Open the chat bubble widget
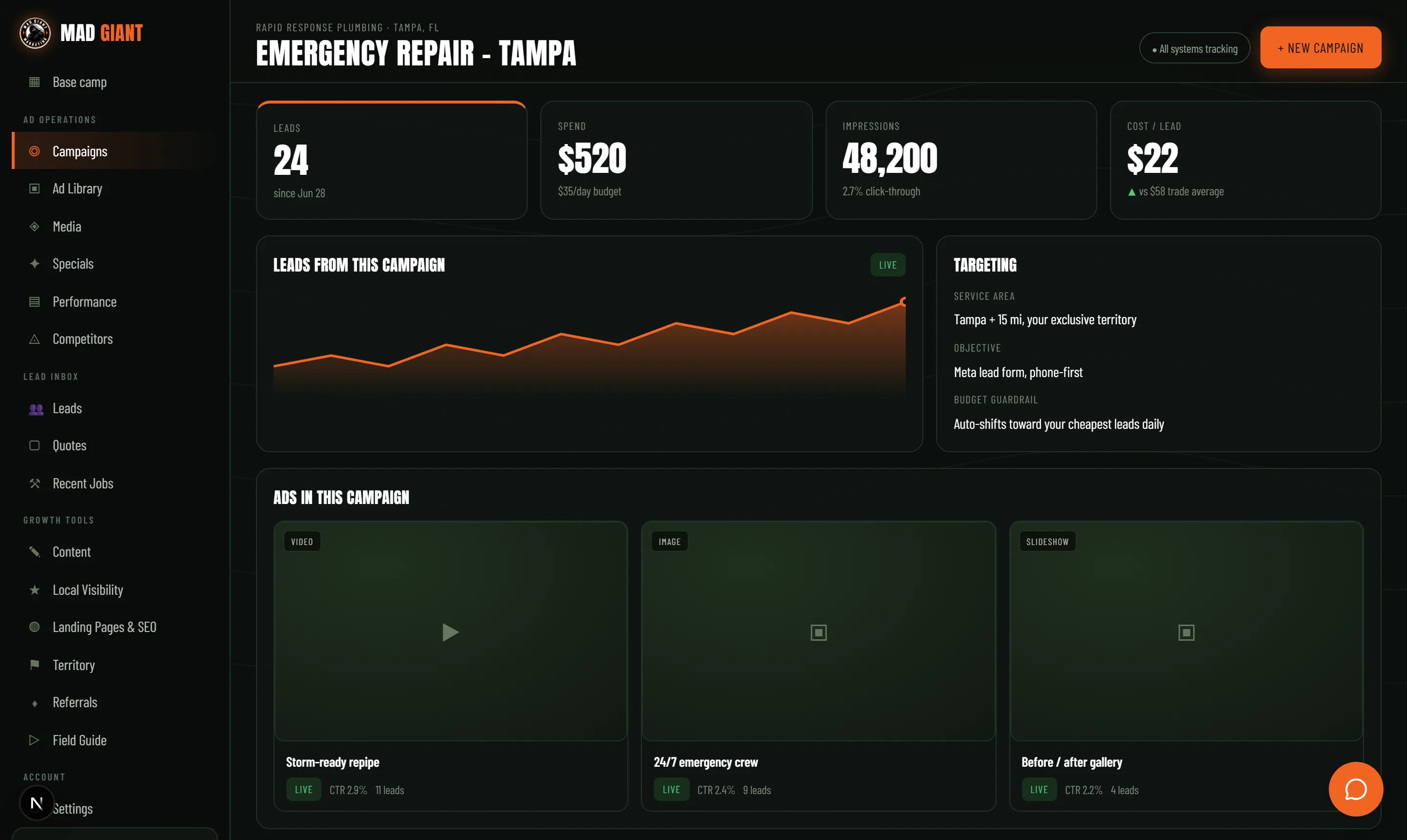Image resolution: width=1407 pixels, height=840 pixels. click(1356, 789)
